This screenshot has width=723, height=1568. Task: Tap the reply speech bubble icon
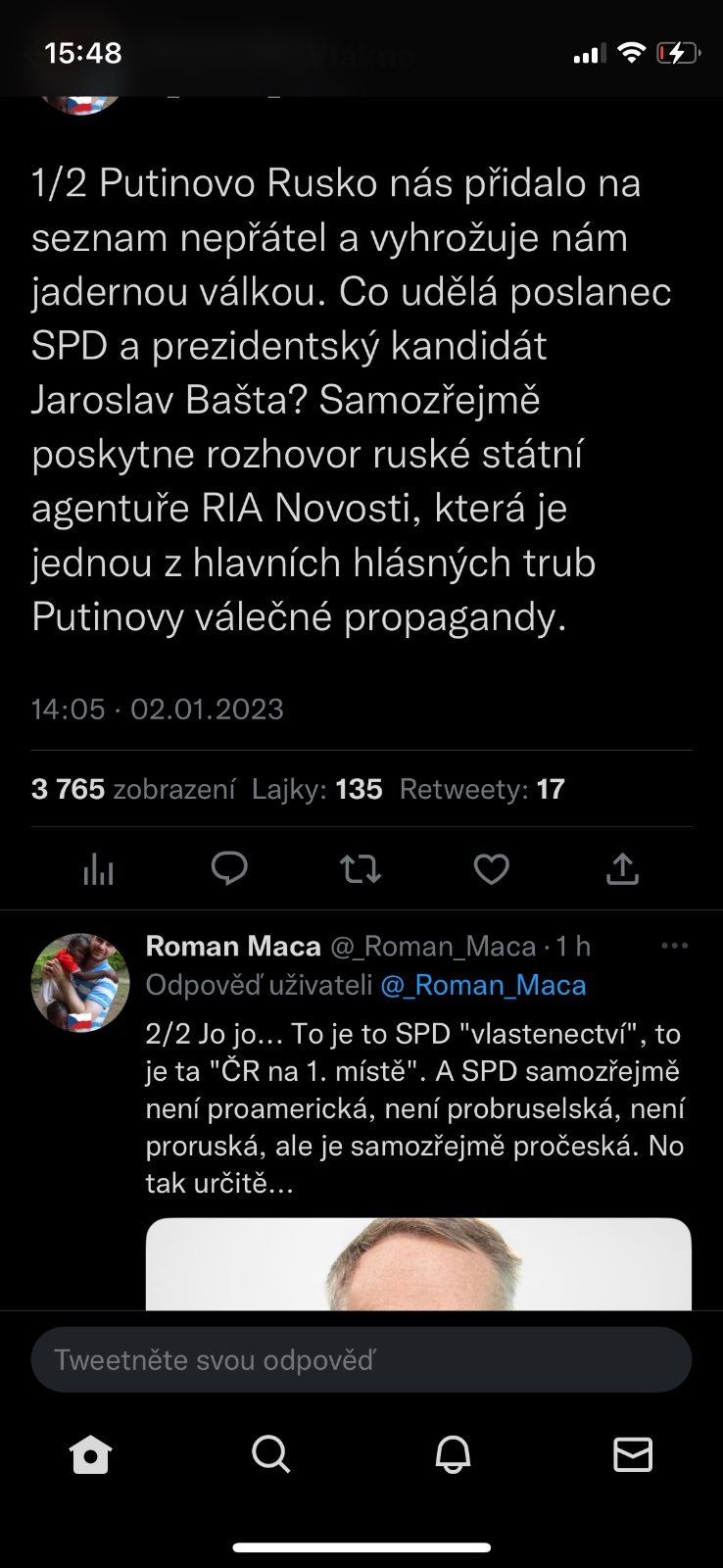point(229,868)
